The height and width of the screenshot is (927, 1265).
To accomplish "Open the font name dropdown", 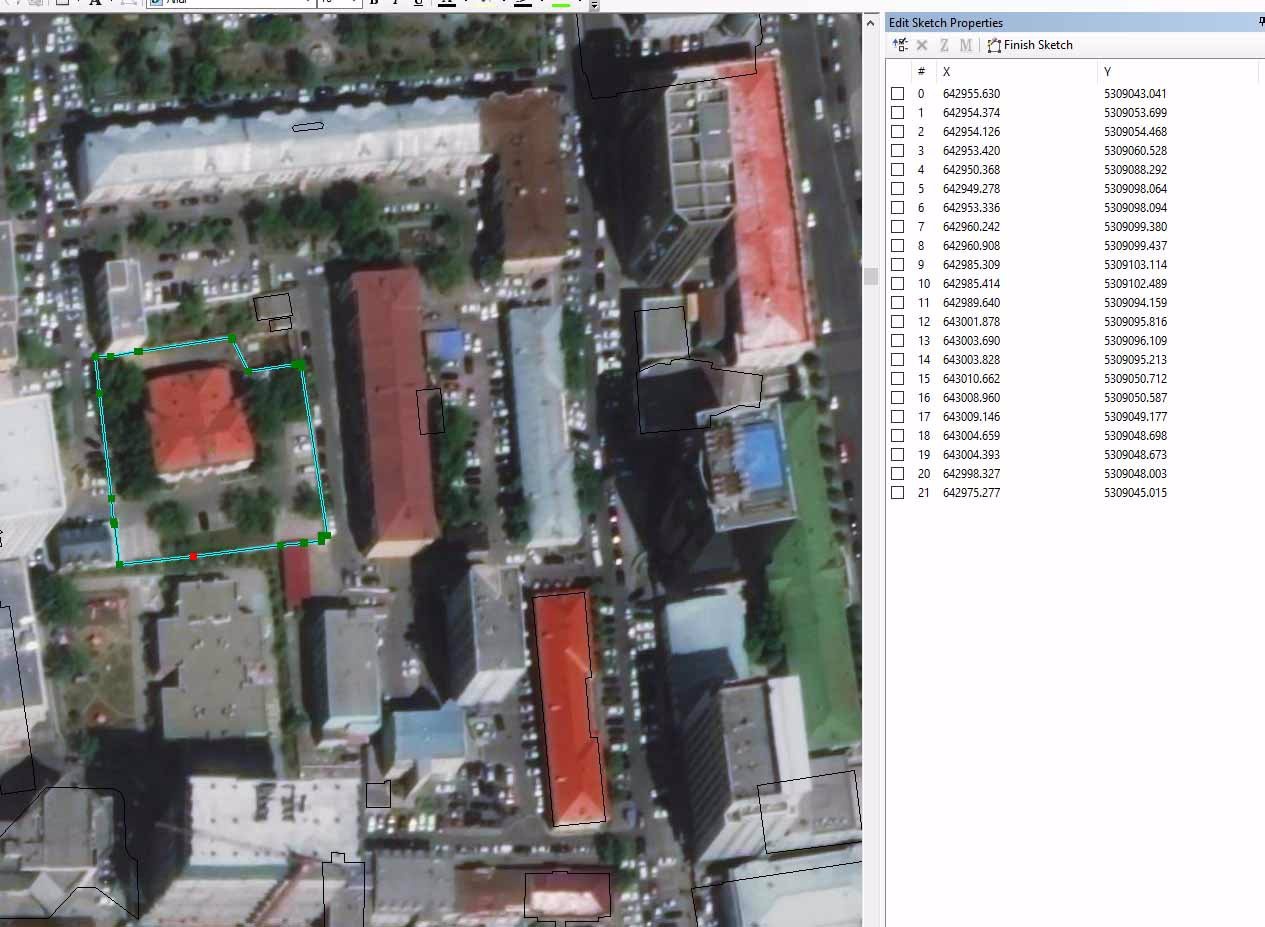I will point(308,3).
